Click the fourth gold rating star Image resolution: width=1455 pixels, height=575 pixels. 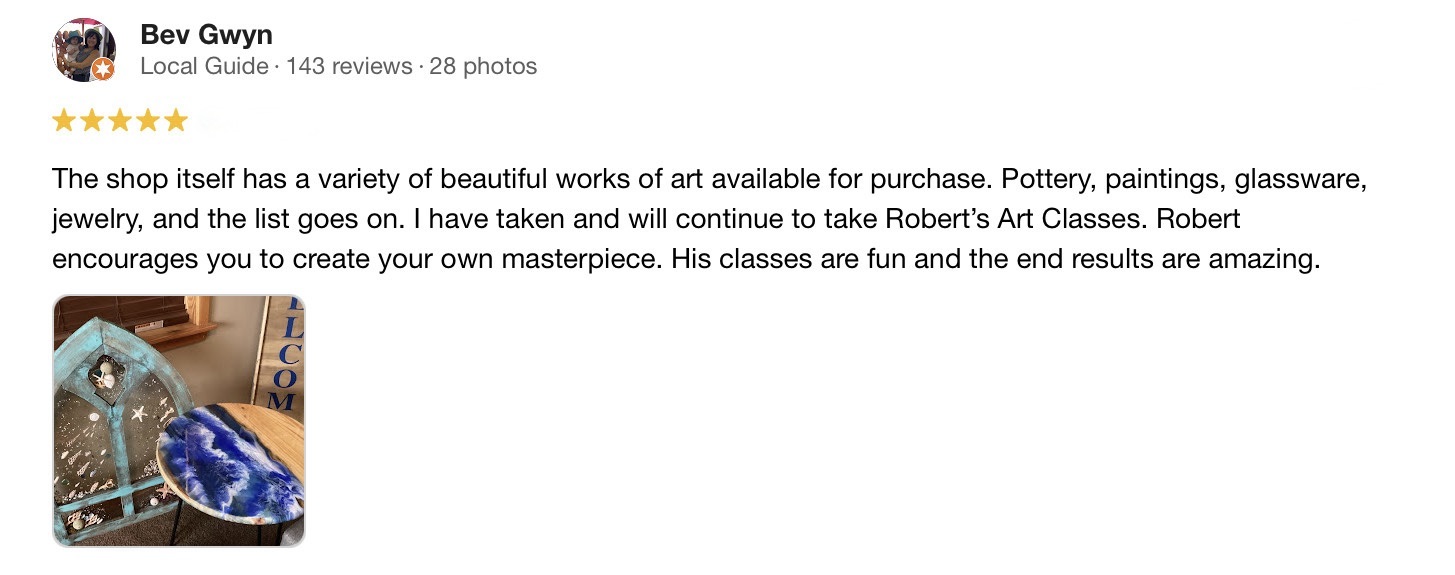tap(148, 121)
